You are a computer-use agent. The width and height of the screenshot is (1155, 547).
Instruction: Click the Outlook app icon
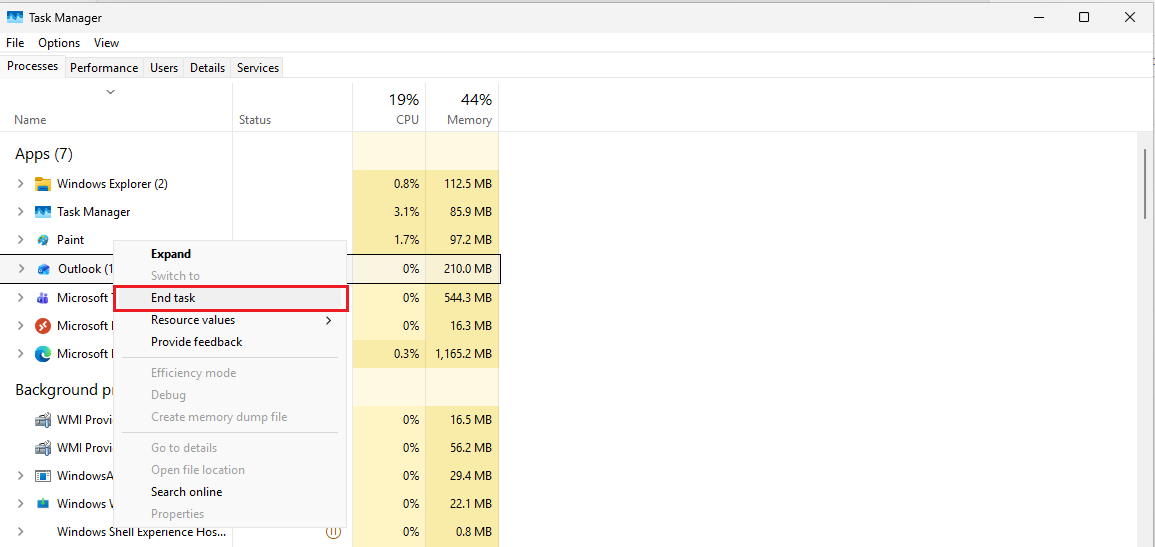(x=44, y=269)
